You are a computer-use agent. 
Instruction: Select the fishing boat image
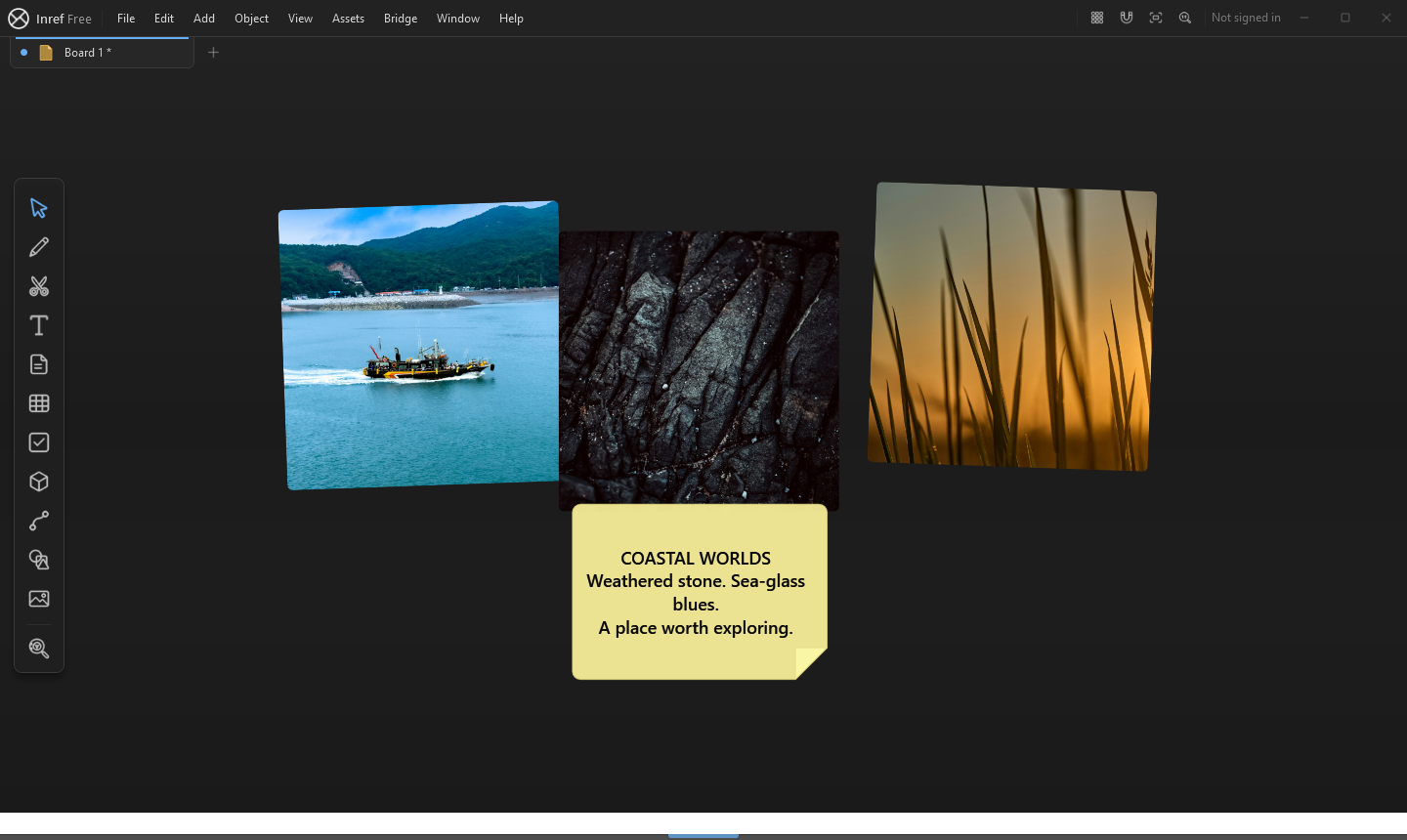[419, 345]
